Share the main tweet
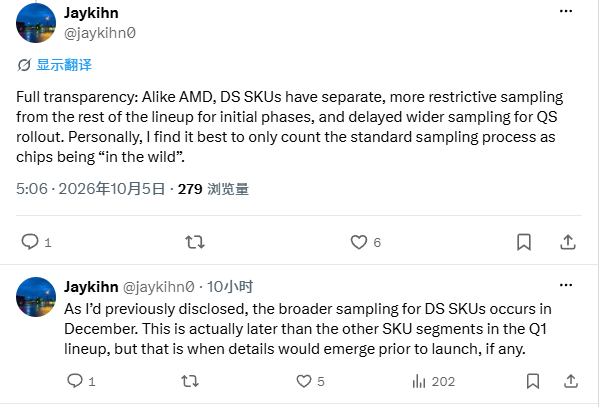Viewport: 600px width, 407px height. (x=568, y=242)
